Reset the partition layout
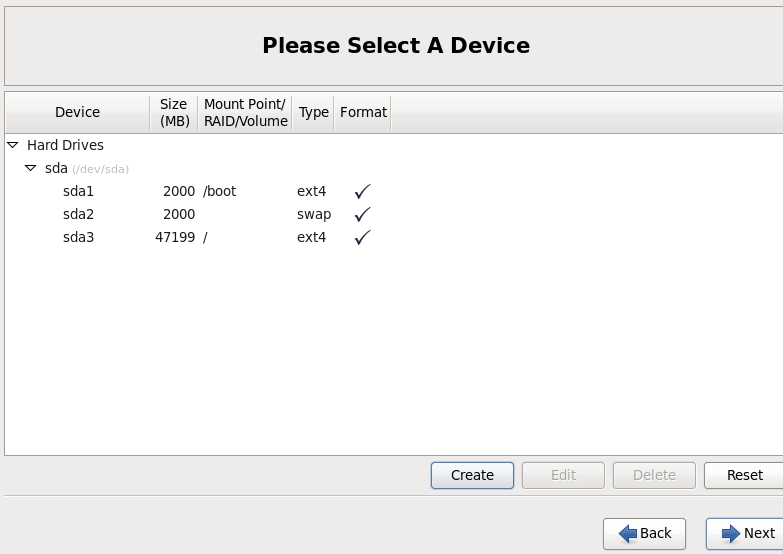Screen dimensions: 783x554 (744, 475)
